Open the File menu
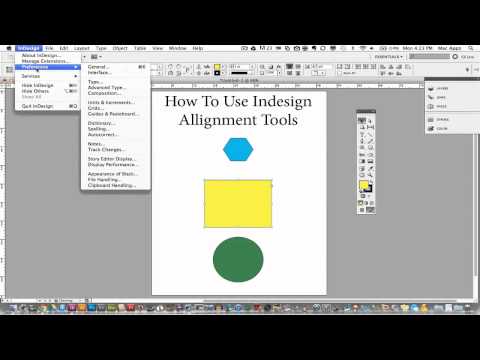This screenshot has width=480, height=360. pyautogui.click(x=49, y=48)
